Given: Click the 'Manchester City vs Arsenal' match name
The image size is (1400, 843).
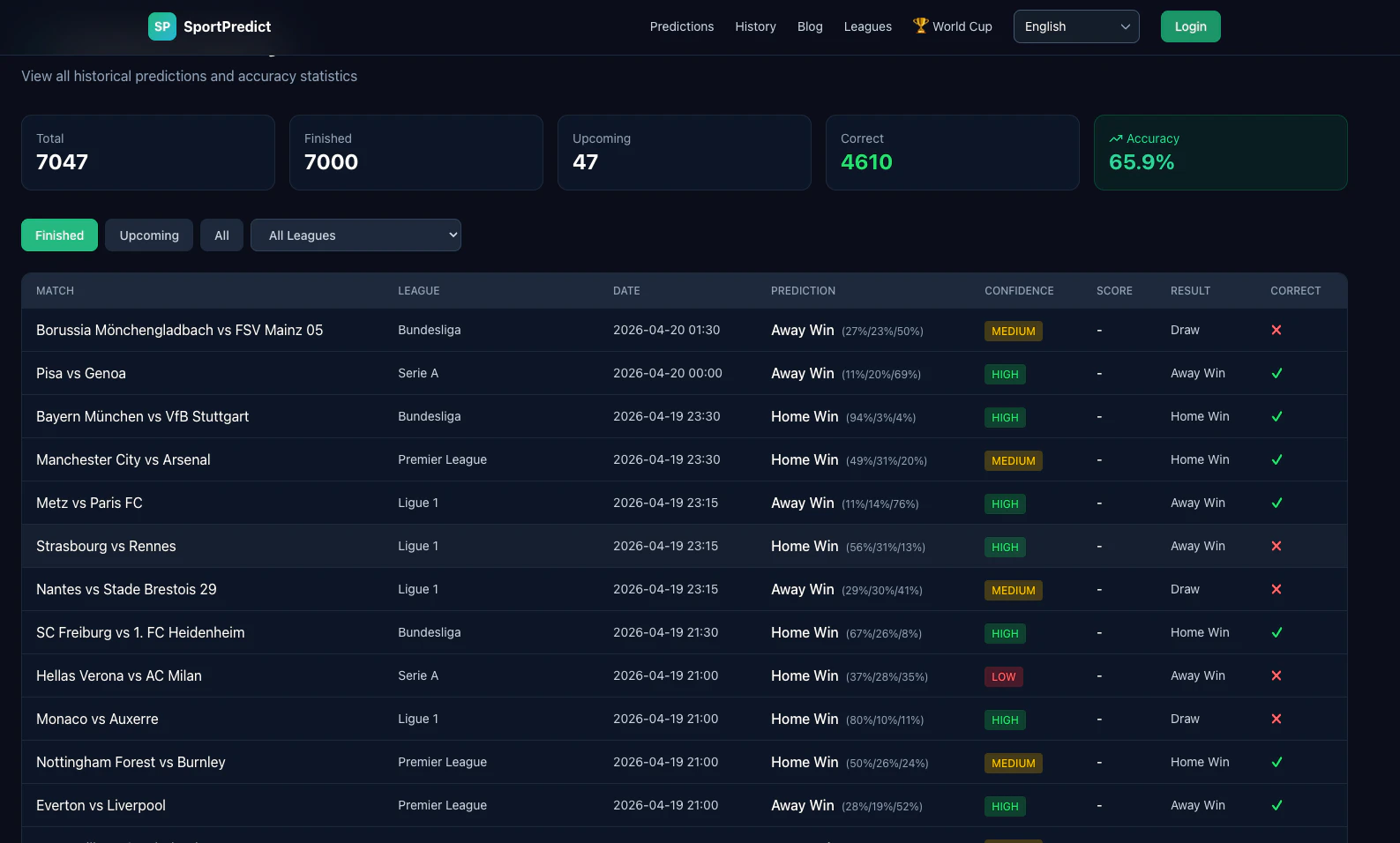Looking at the screenshot, I should pos(124,459).
